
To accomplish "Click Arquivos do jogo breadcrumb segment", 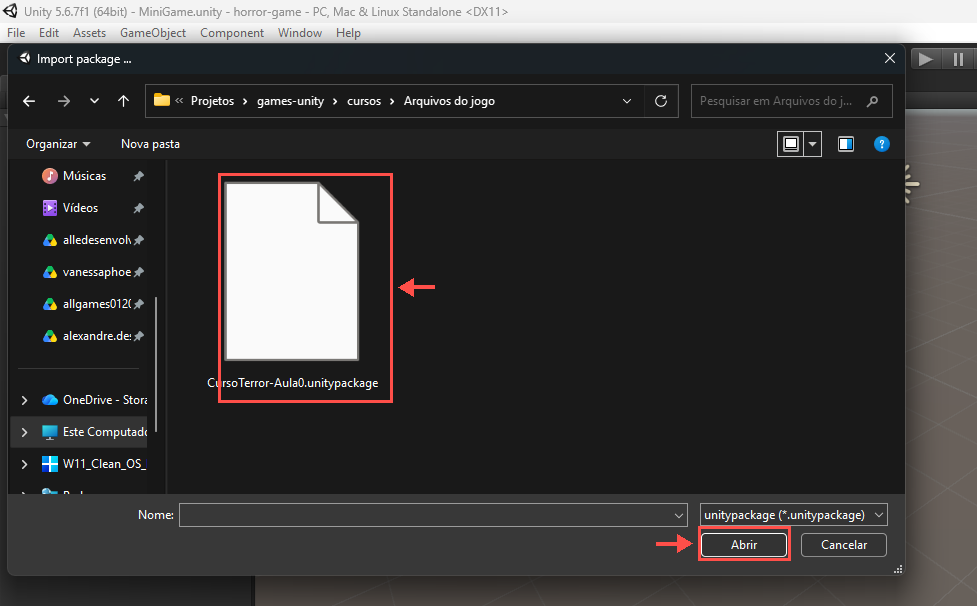I will point(449,101).
